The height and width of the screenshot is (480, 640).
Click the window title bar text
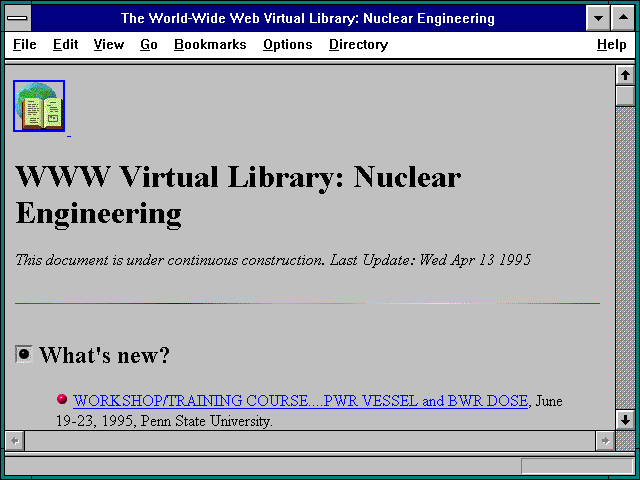point(308,18)
